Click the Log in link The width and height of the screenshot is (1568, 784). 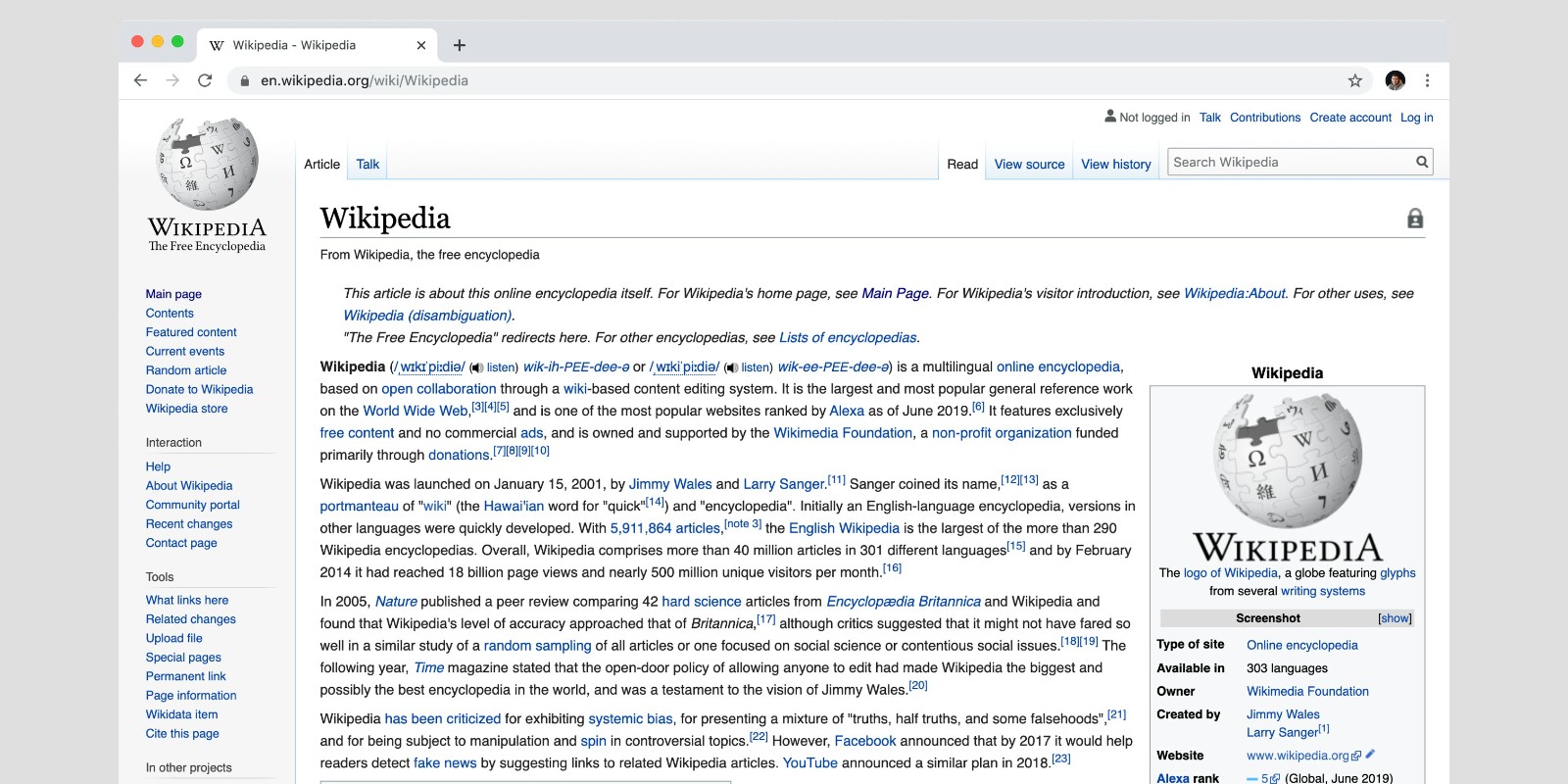tap(1416, 118)
